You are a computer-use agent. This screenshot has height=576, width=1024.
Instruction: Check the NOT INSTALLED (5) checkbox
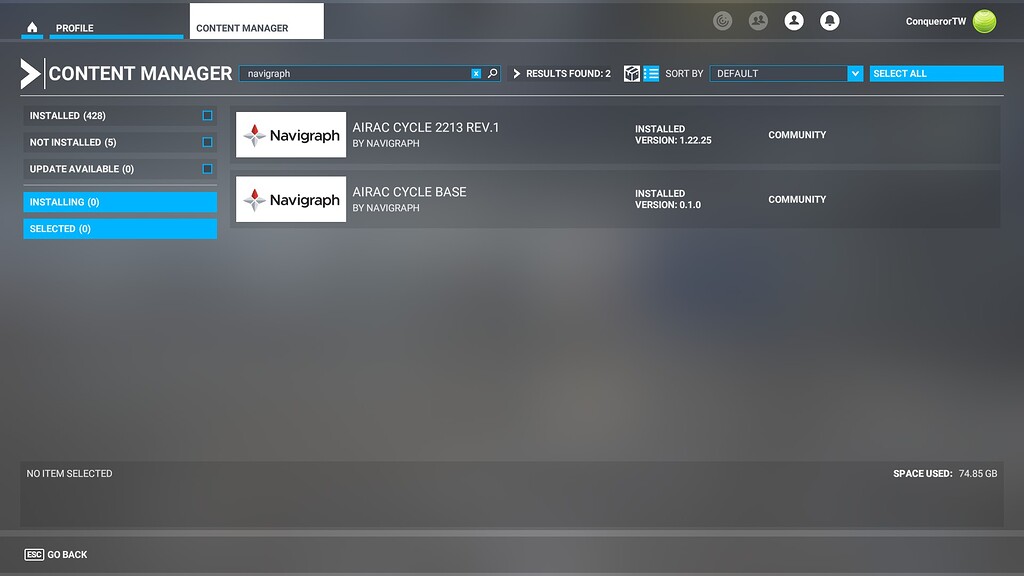pyautogui.click(x=206, y=142)
